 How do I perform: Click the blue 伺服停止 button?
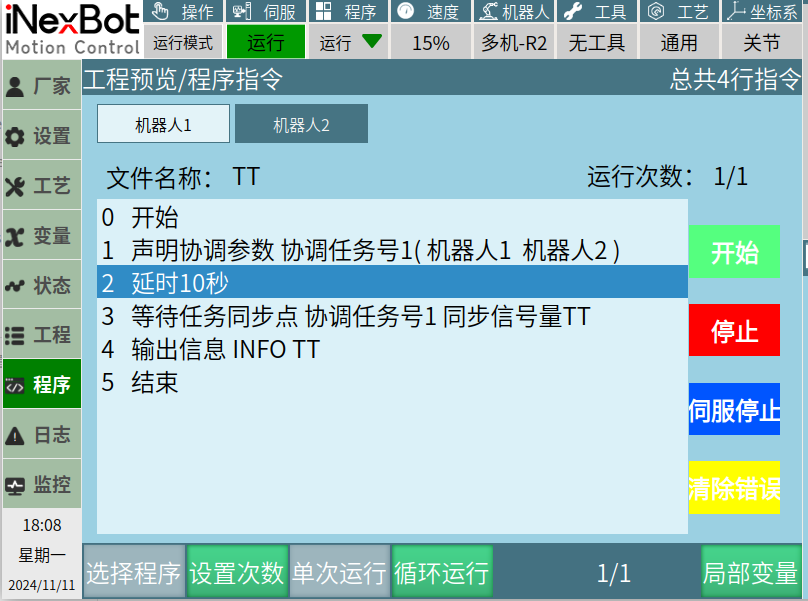[734, 410]
